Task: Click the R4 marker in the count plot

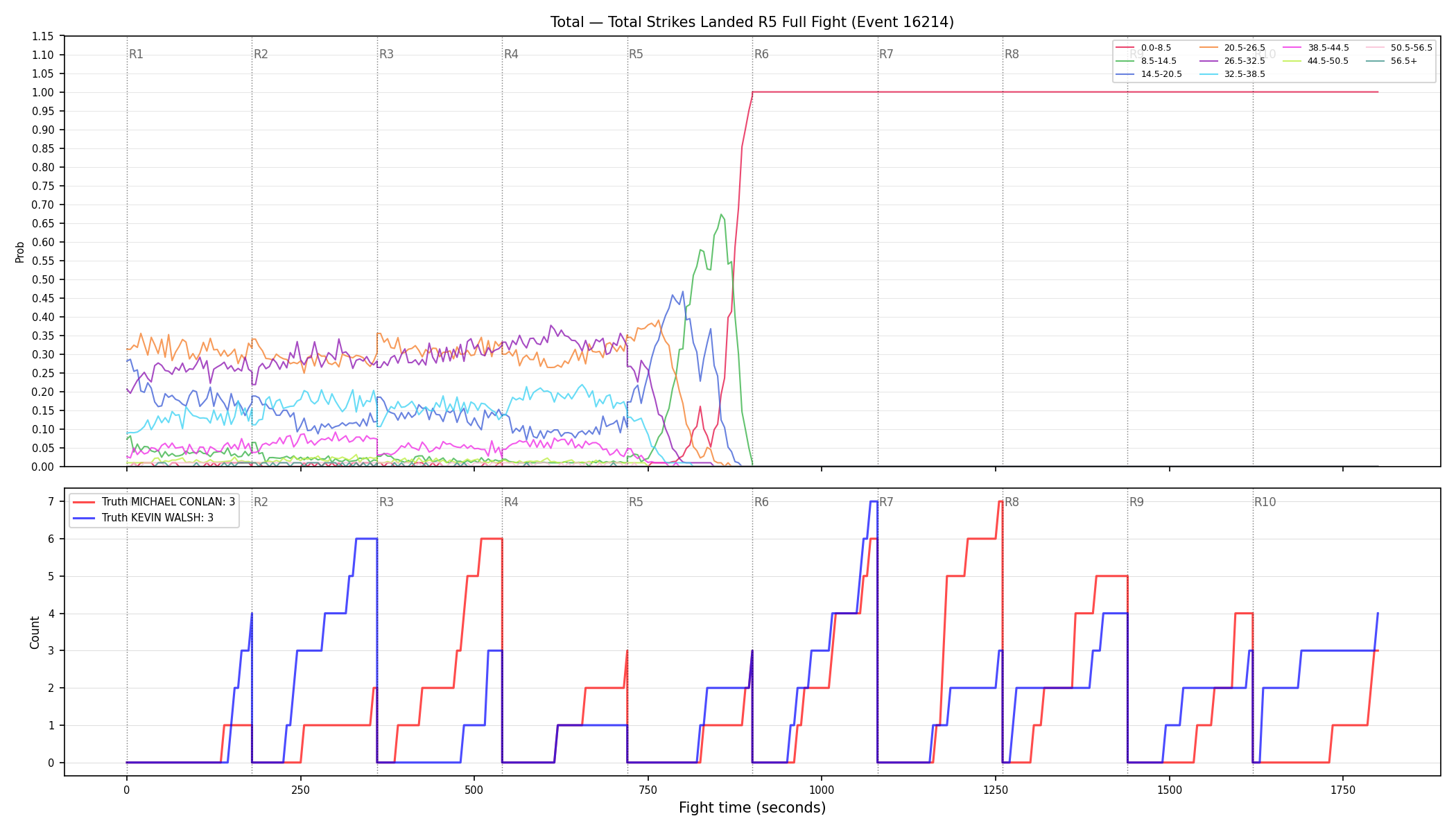Action: (x=511, y=502)
